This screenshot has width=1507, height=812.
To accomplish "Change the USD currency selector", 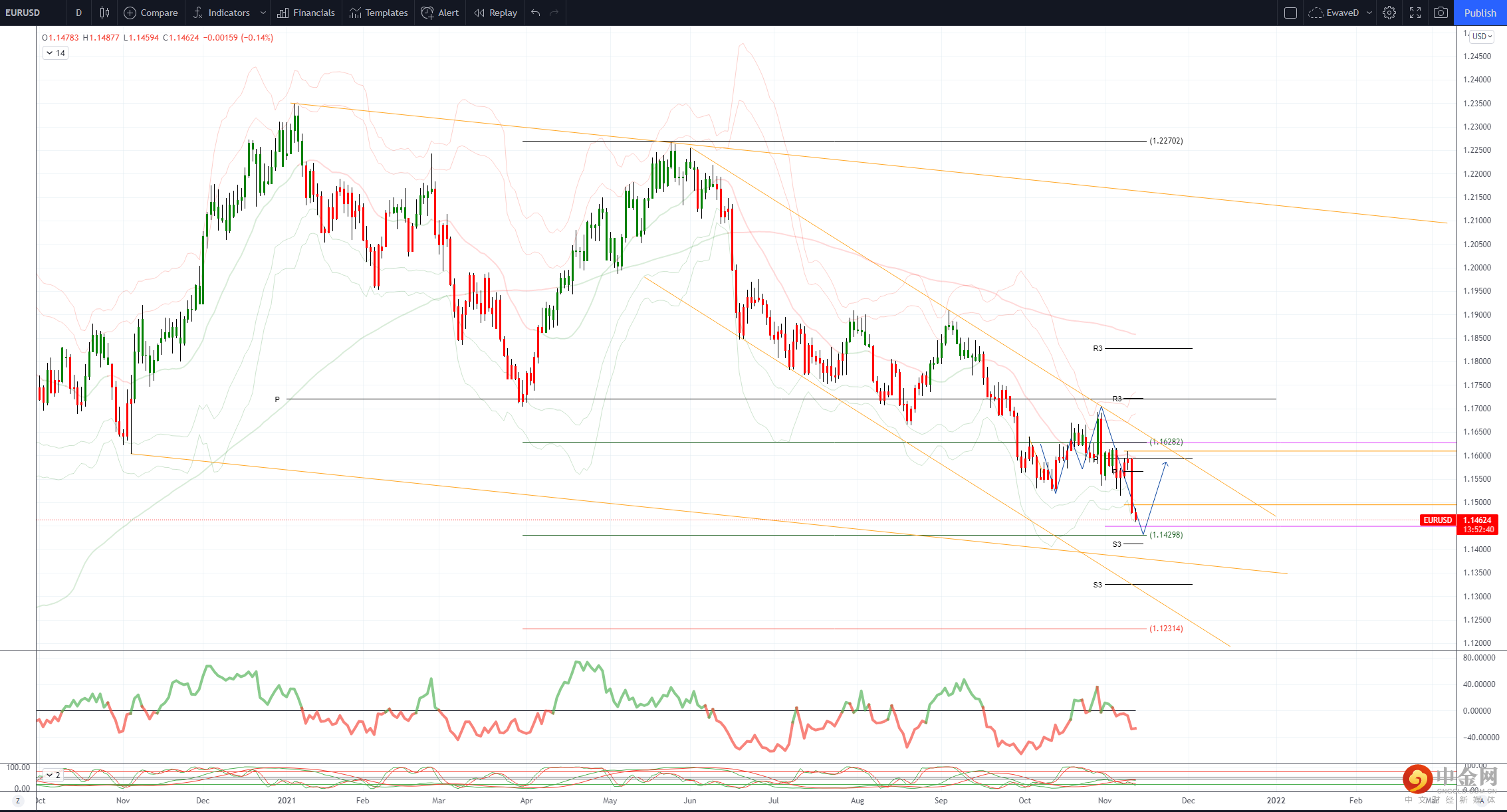I will point(1482,37).
